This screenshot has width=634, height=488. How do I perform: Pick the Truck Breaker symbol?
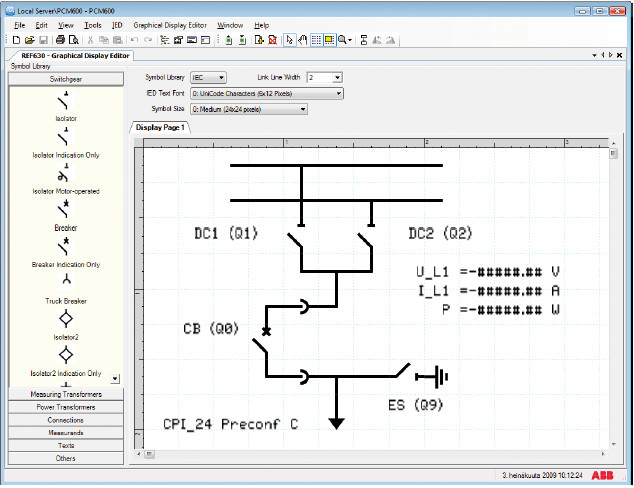(66, 280)
